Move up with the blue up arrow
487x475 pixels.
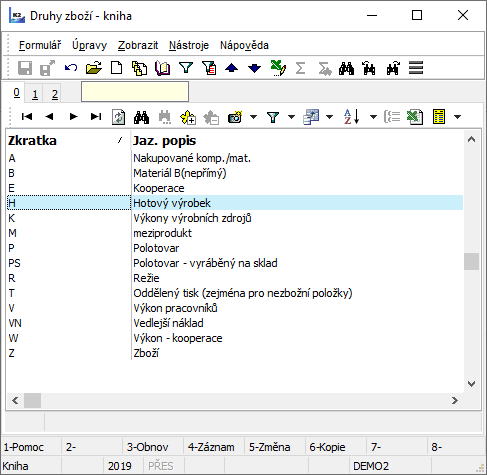(x=232, y=68)
